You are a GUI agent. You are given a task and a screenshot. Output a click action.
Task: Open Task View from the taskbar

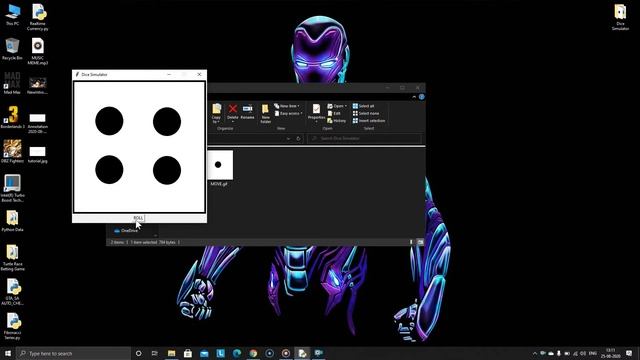click(155, 353)
